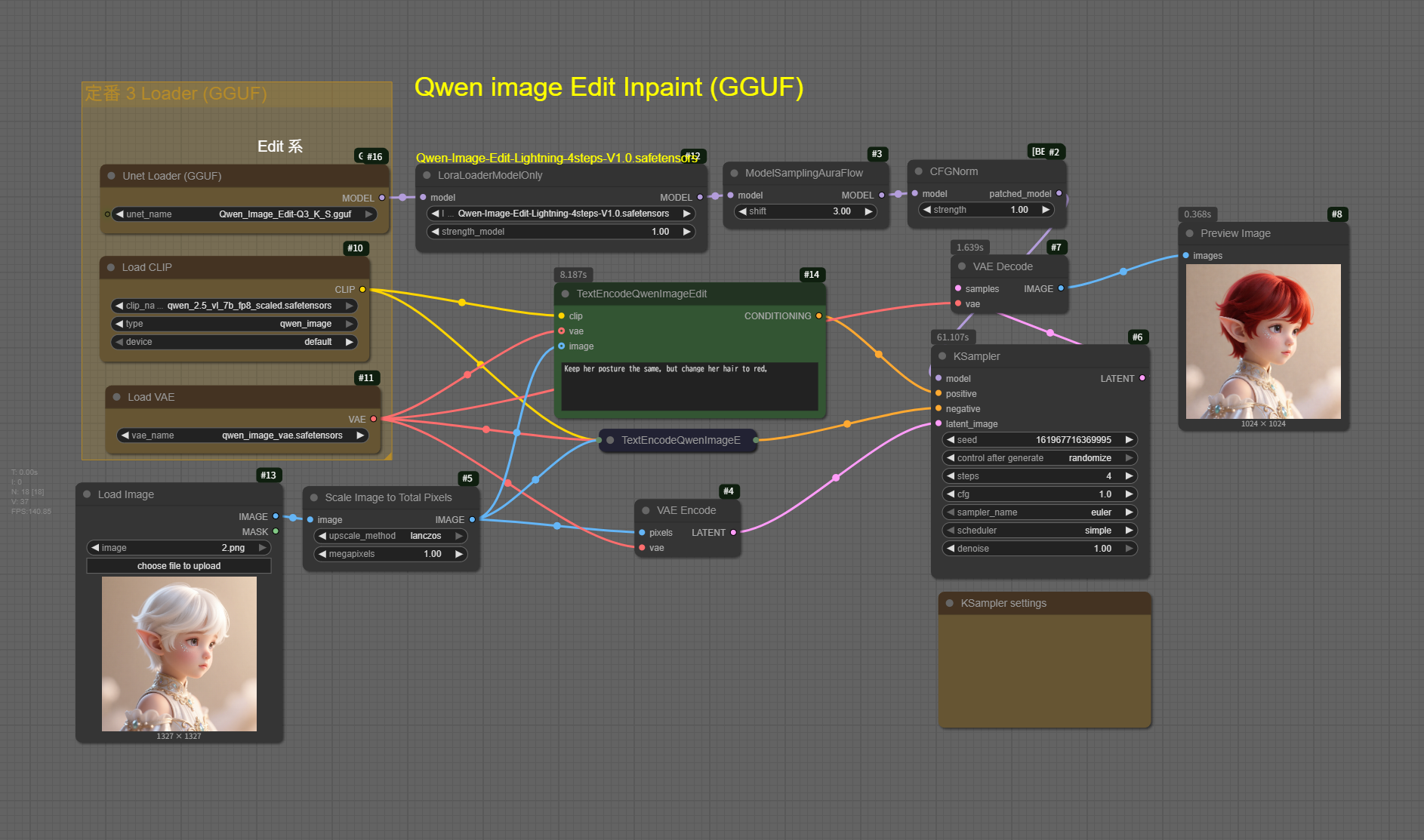The height and width of the screenshot is (840, 1424).
Task: Collapse the TextEncodeQwenImageEdit node header dot
Action: coord(566,294)
